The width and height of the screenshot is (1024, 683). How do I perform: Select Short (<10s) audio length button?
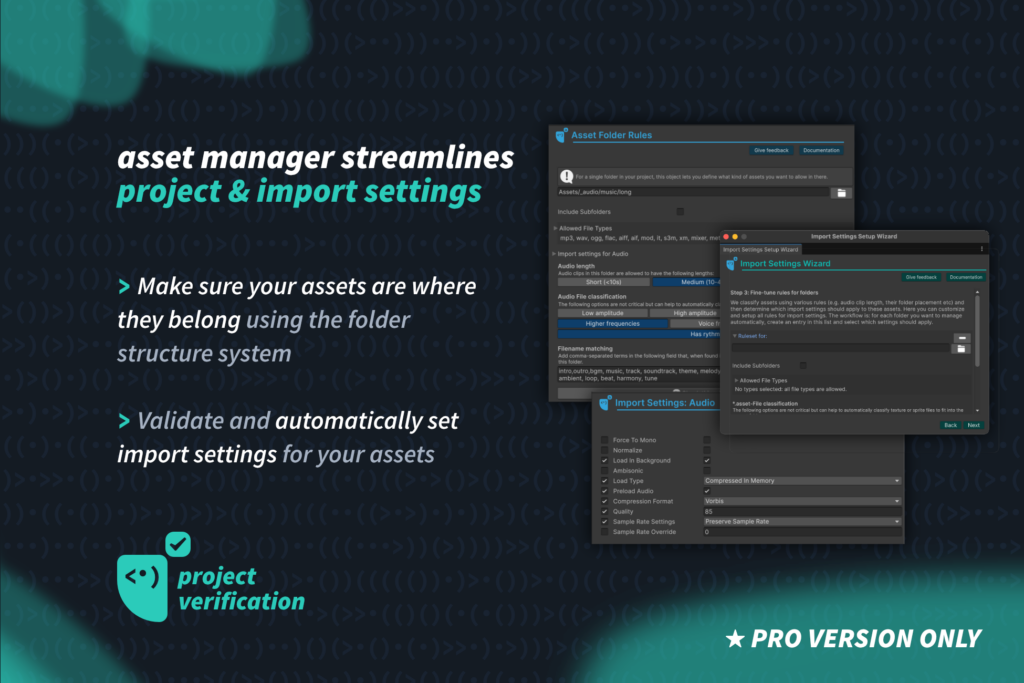(603, 282)
